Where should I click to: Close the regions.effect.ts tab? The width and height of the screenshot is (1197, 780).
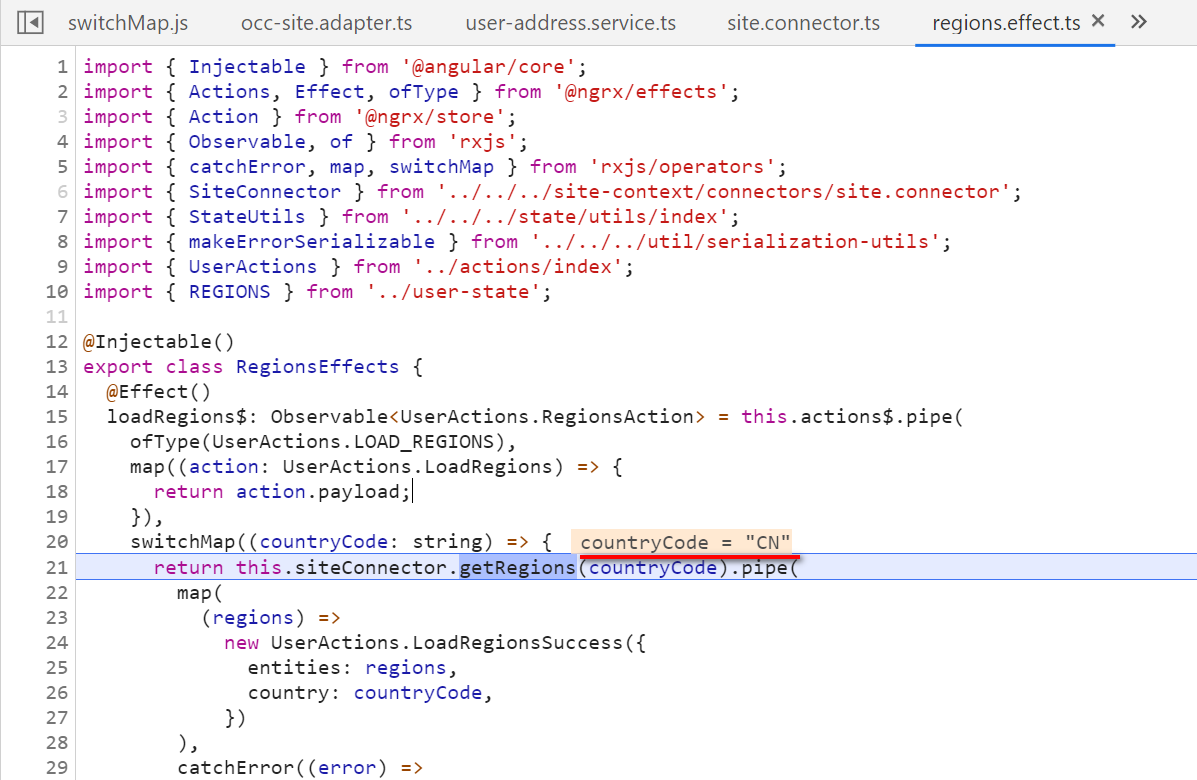click(x=1098, y=21)
